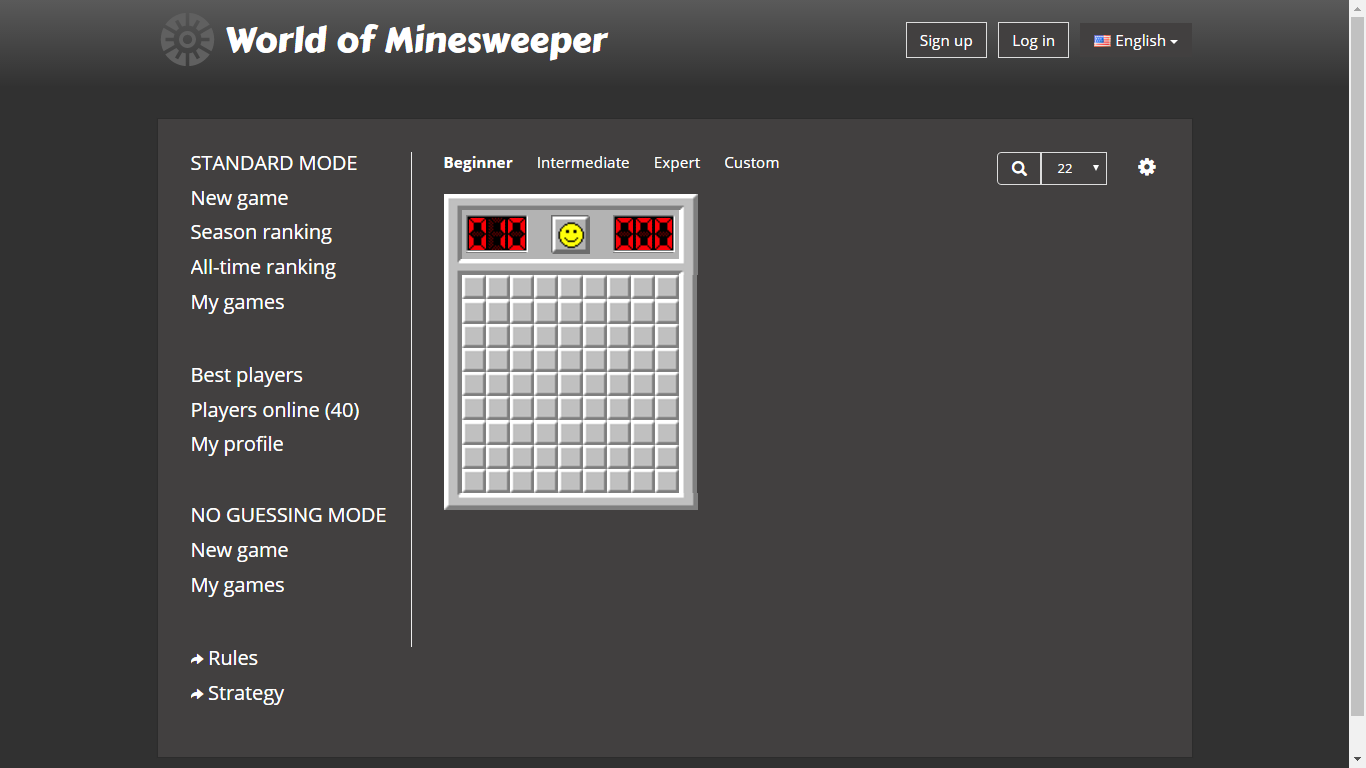Start a new game in No Guessing mode
Screen dimensions: 1366x768
point(239,549)
